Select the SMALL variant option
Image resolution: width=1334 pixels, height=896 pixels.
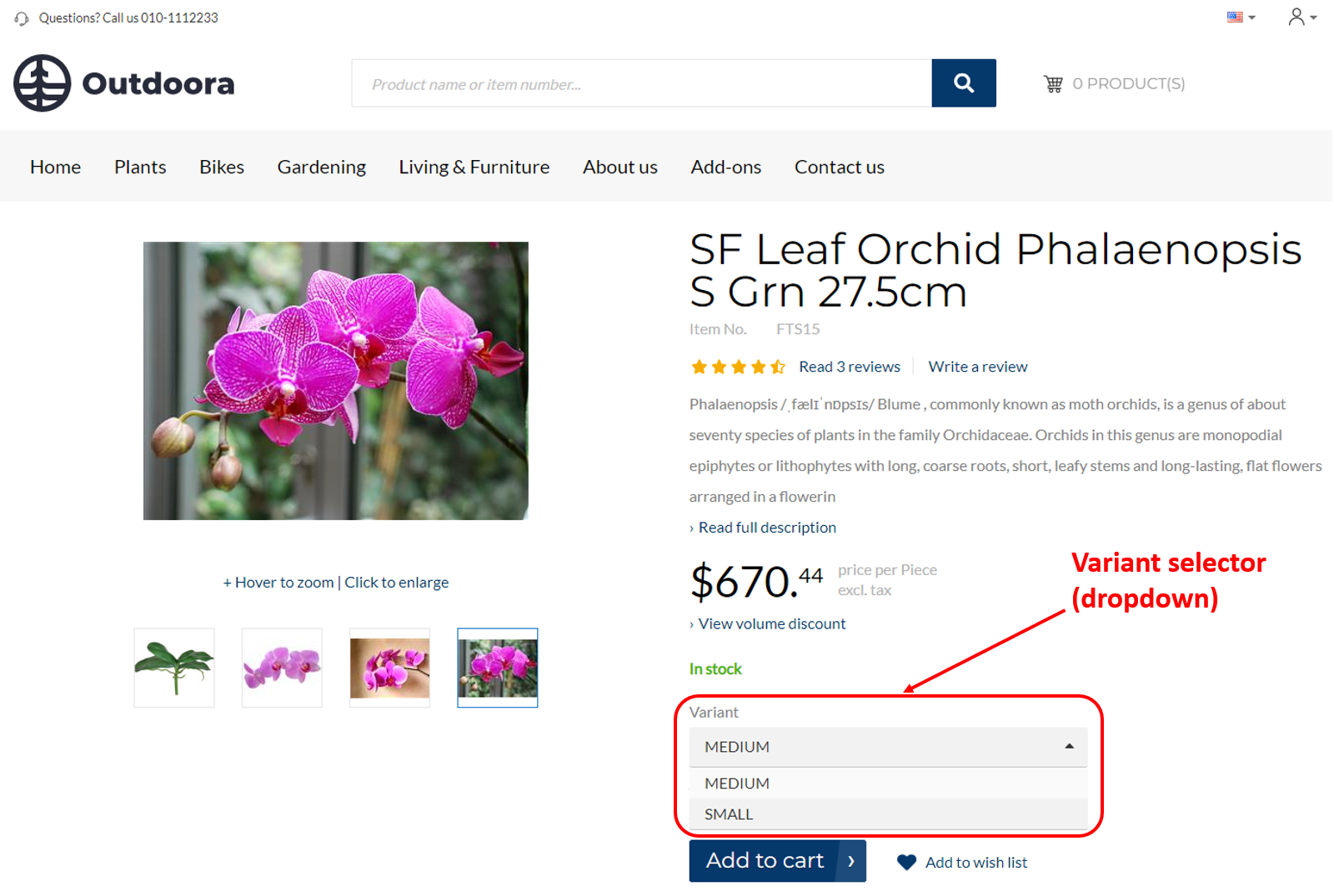729,814
